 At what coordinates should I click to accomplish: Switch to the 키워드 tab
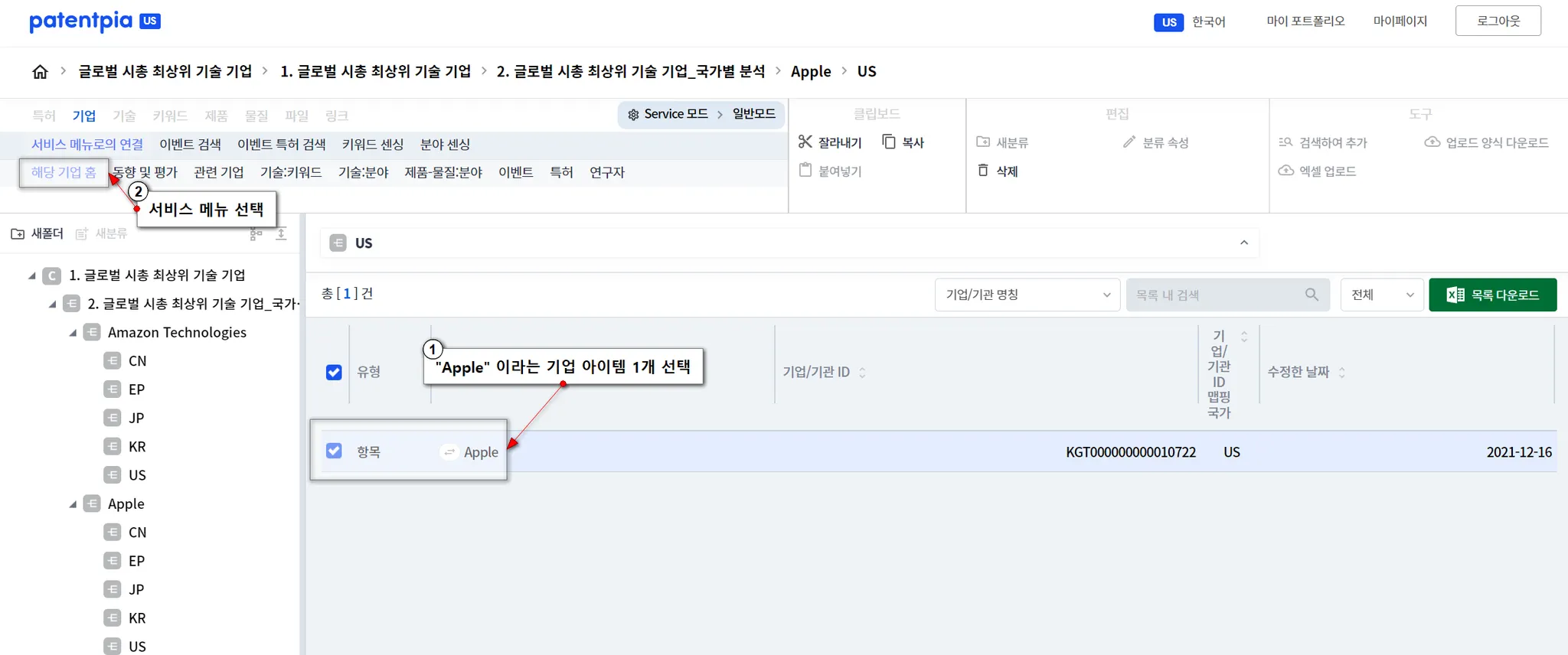[170, 116]
